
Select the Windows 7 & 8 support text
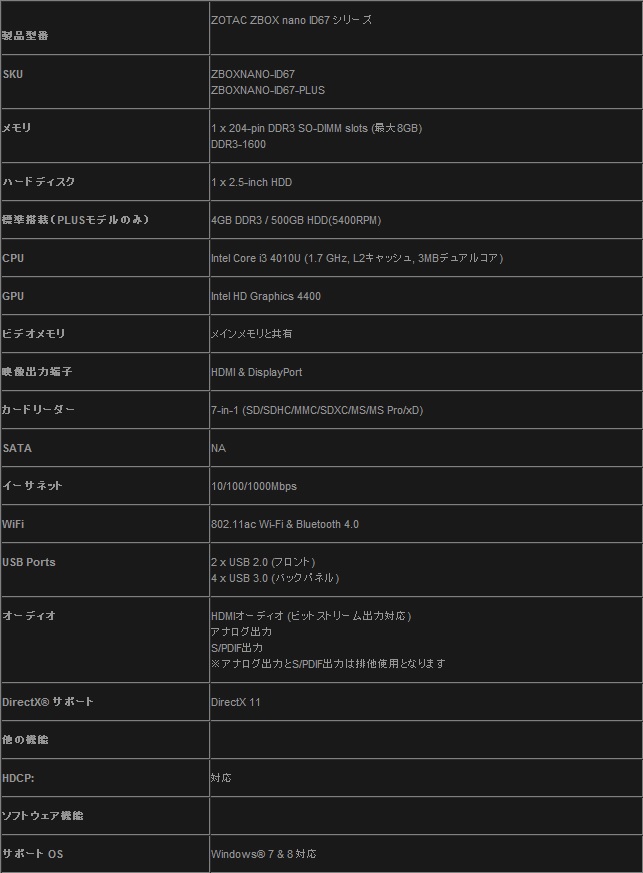point(263,854)
